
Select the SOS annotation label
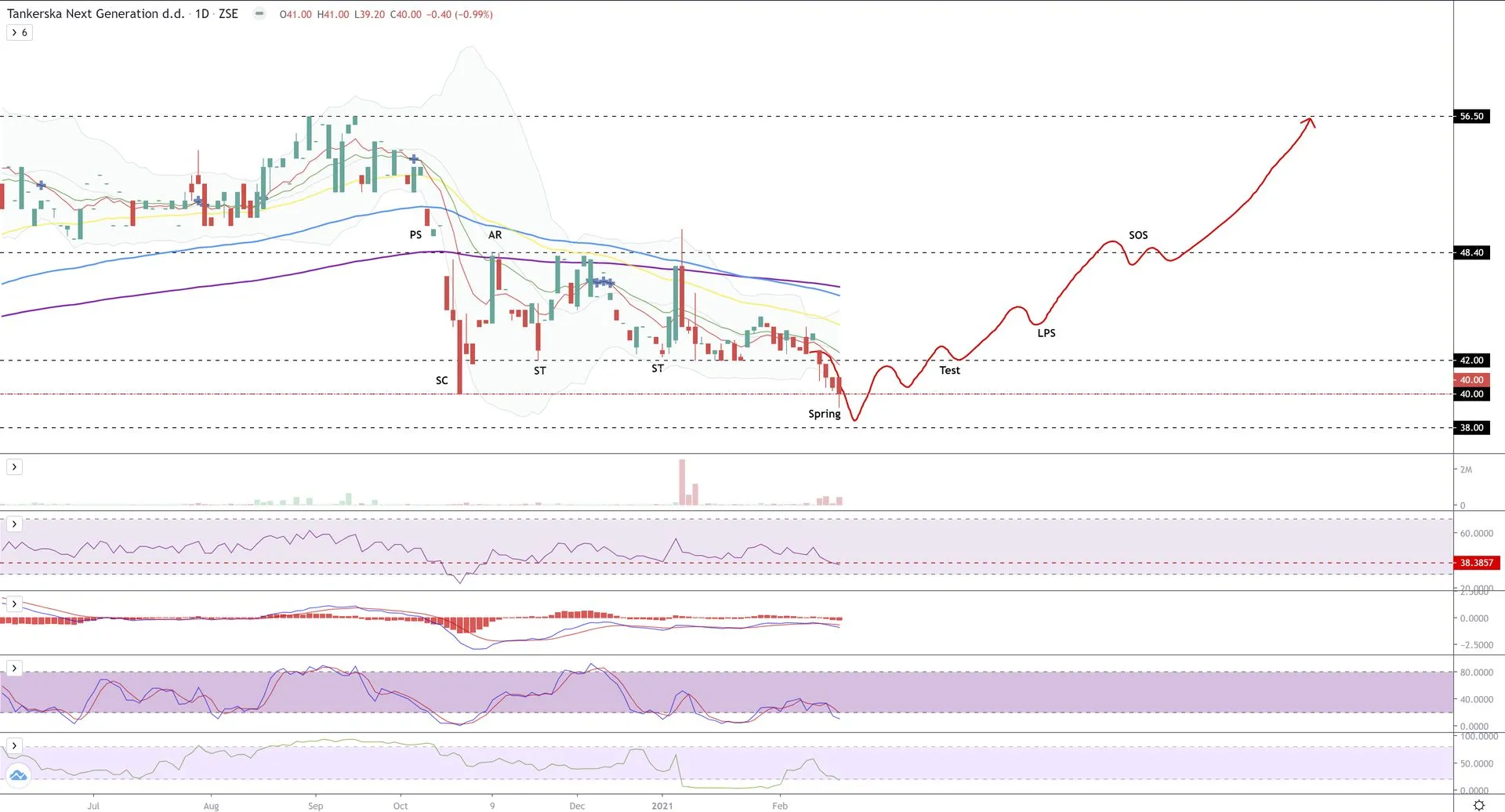click(x=1137, y=235)
